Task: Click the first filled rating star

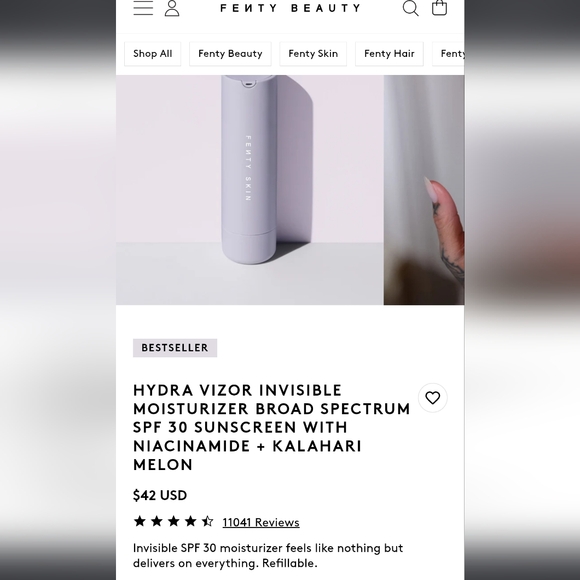Action: [x=139, y=522]
